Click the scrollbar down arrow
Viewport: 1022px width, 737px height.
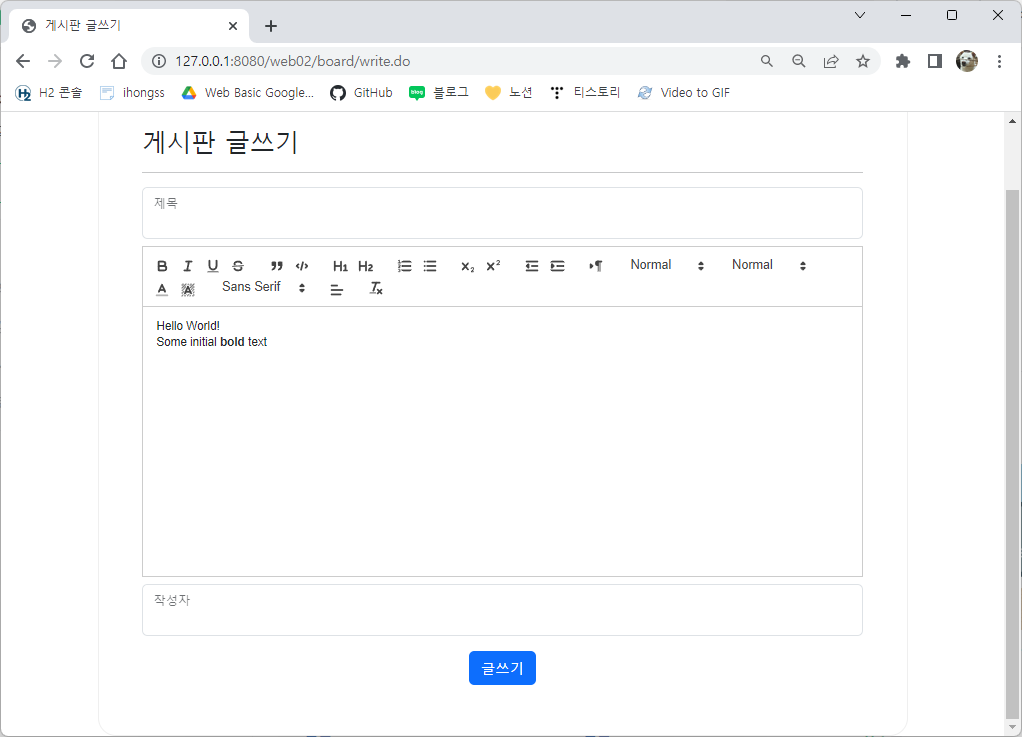click(1012, 727)
